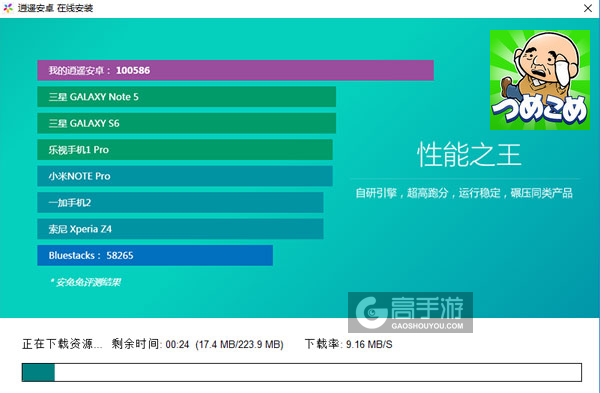The width and height of the screenshot is (600, 393).
Task: Click the 安兔兔评测结果 footnote
Action: point(86,282)
